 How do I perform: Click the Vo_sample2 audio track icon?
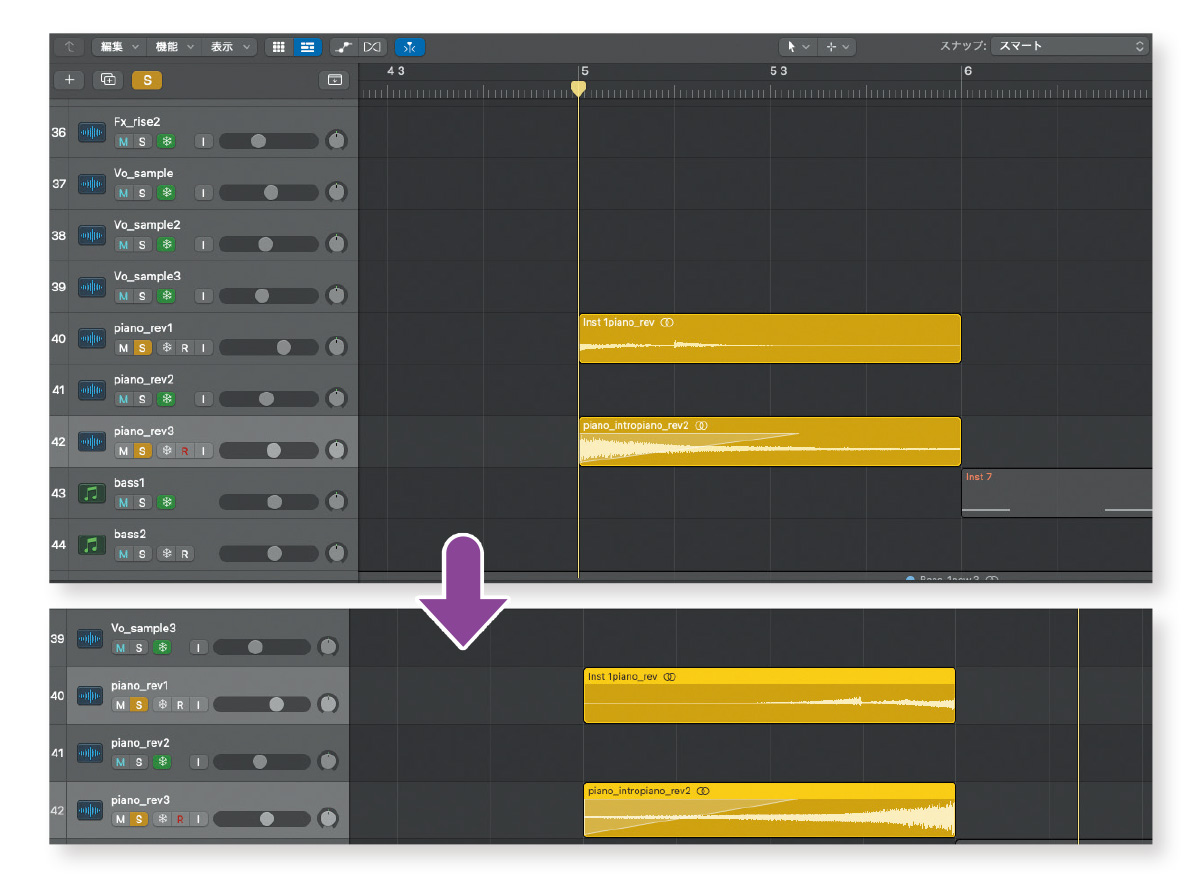(92, 236)
